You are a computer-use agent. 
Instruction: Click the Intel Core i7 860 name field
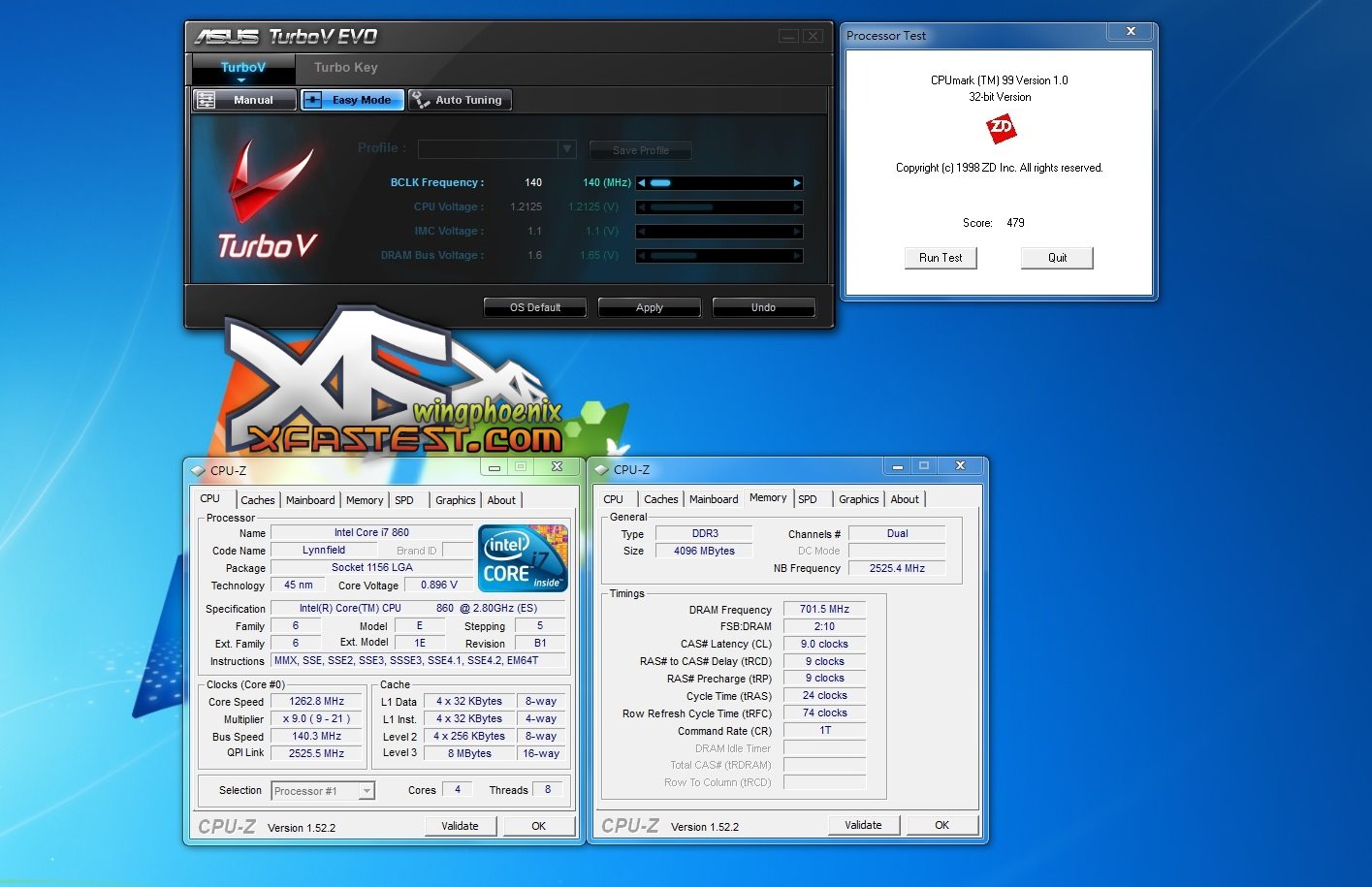371,532
